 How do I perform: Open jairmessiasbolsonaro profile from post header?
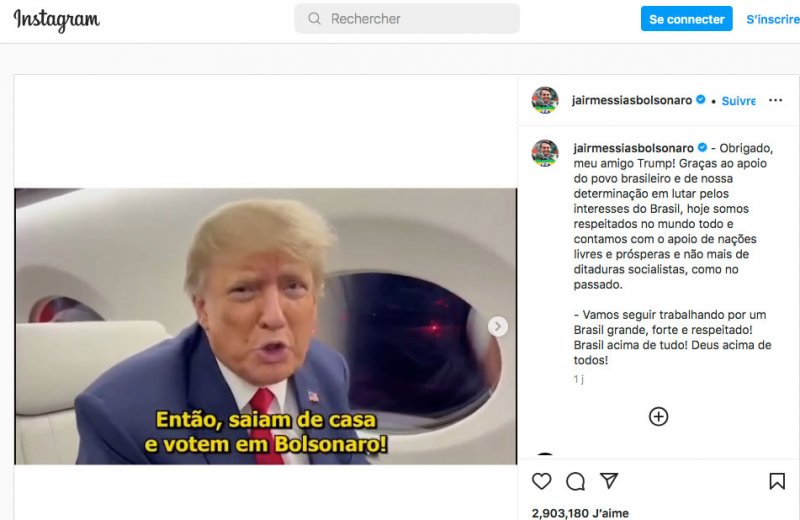(632, 100)
